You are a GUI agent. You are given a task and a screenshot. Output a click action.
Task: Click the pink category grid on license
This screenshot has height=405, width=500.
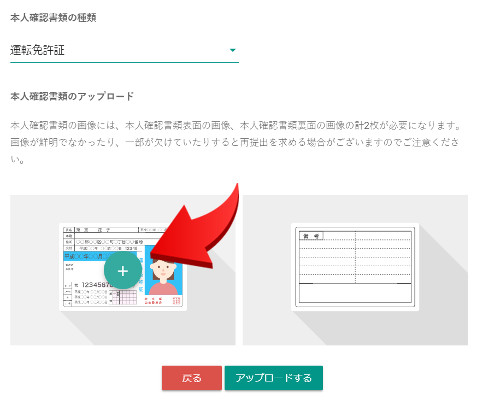tap(123, 297)
